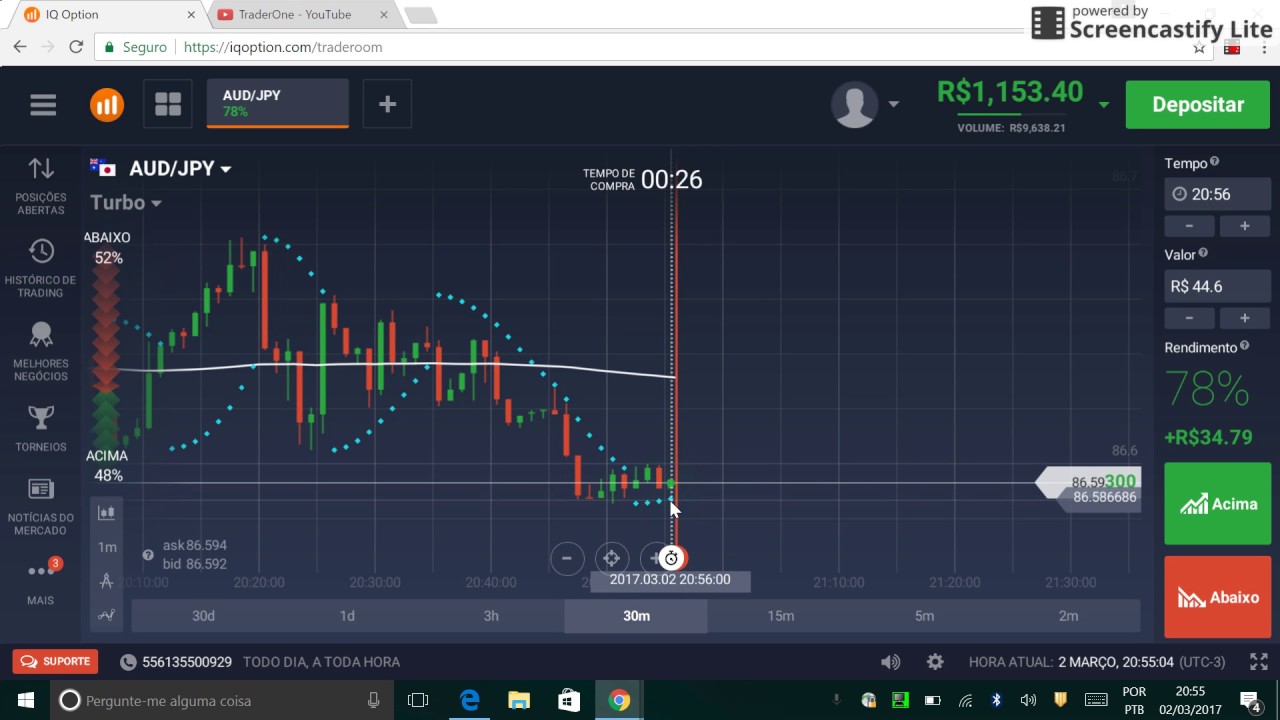Reload the page in Chrome
The width and height of the screenshot is (1280, 720).
(76, 47)
